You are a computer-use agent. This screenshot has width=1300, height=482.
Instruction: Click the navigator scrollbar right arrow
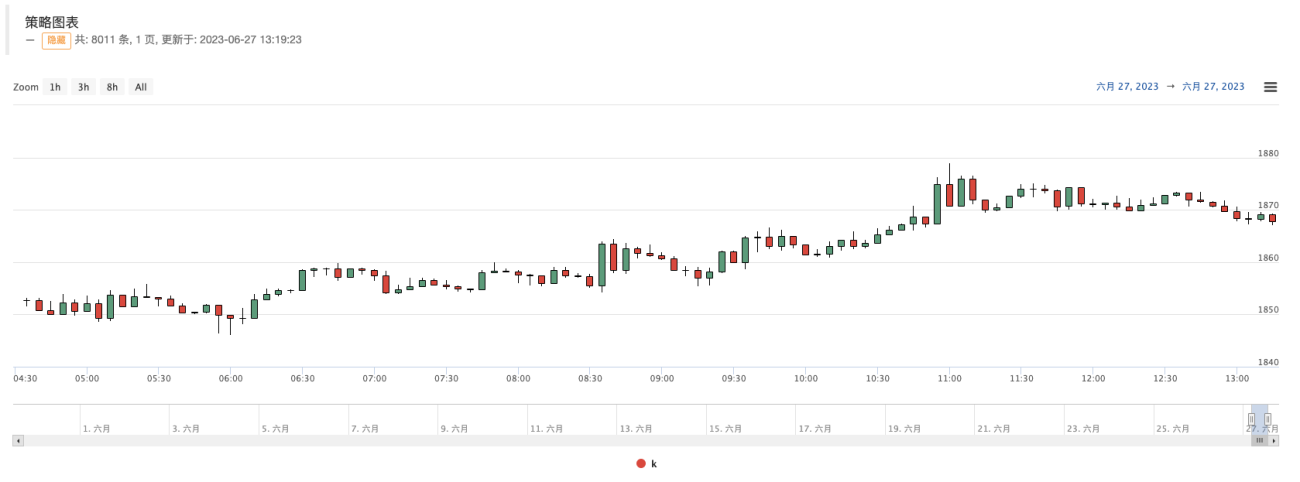pyautogui.click(x=1274, y=440)
